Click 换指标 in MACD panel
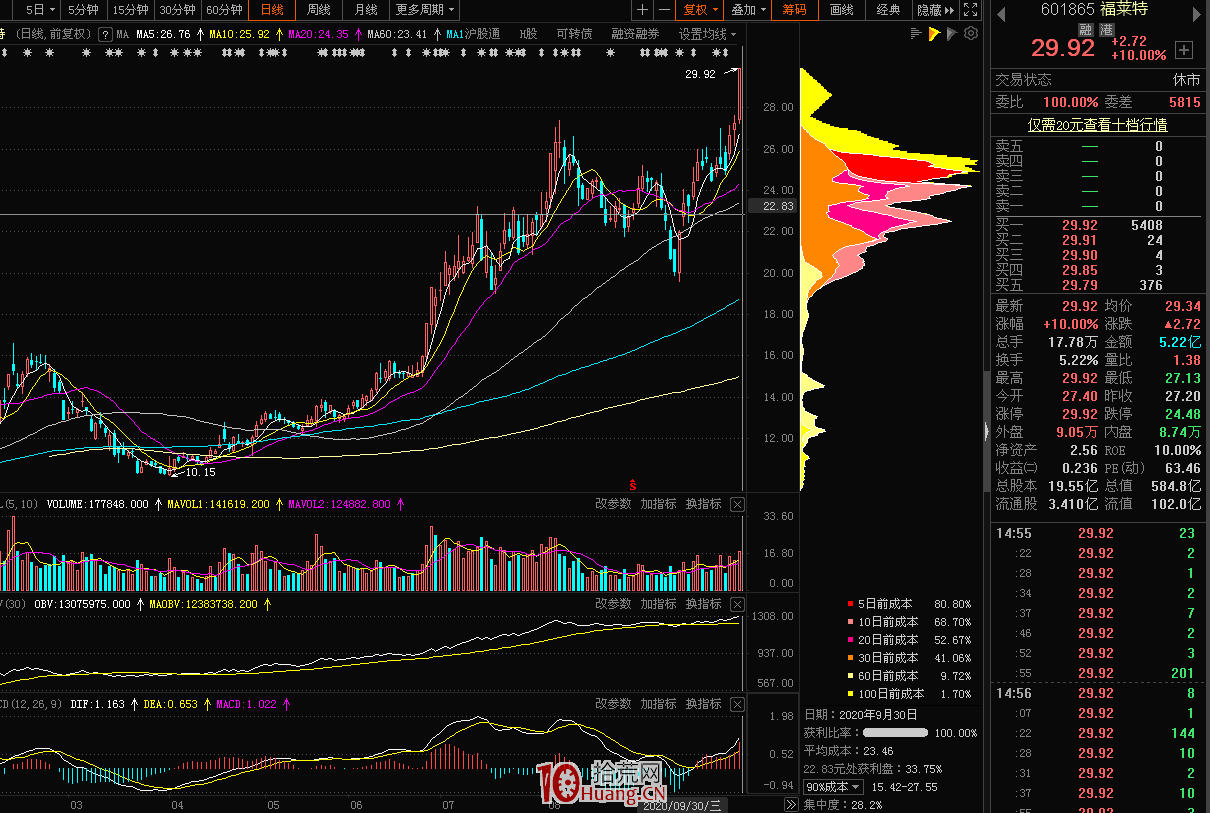 [704, 704]
